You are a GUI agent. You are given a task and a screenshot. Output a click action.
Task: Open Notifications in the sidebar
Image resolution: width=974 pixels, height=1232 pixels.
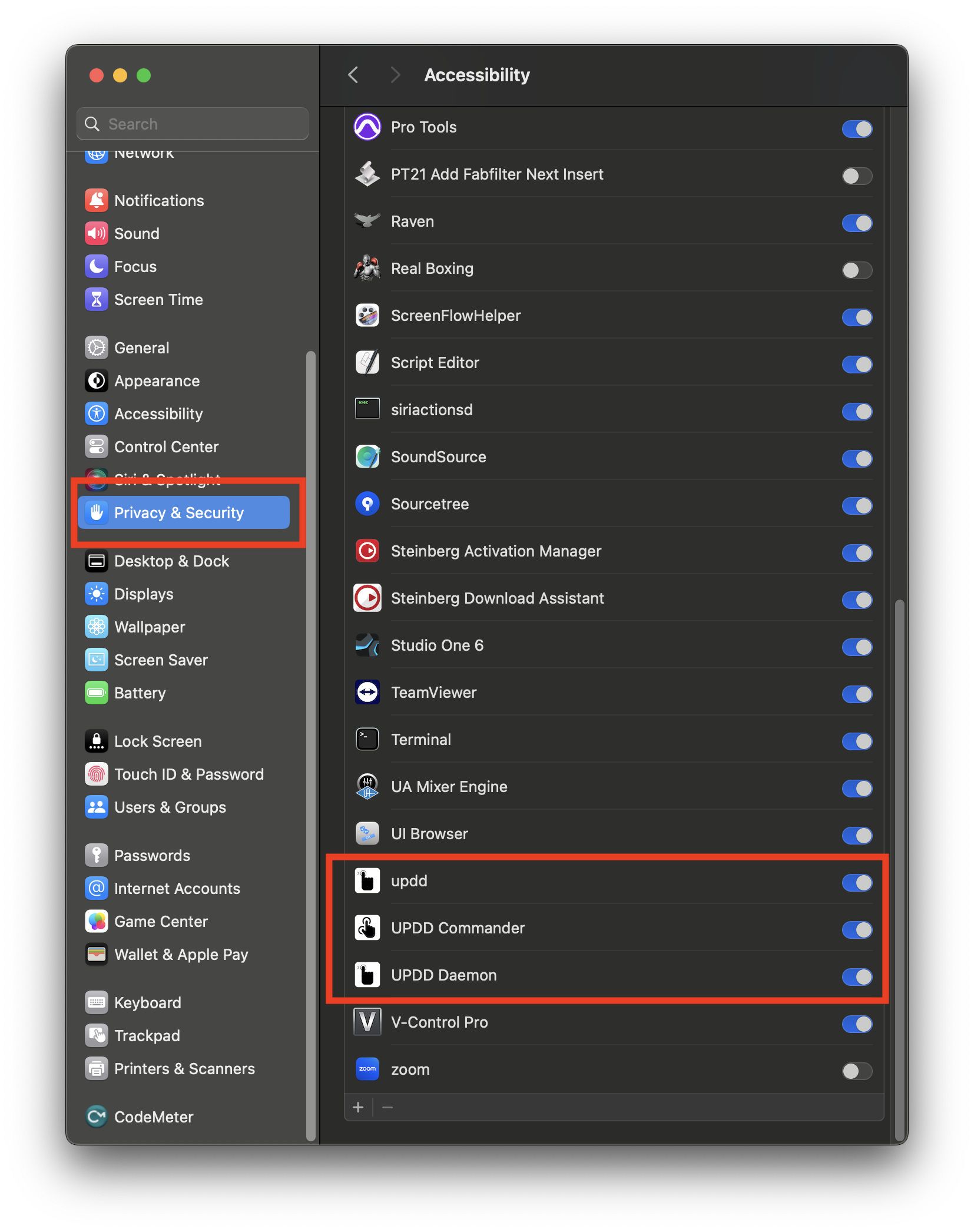pyautogui.click(x=184, y=200)
